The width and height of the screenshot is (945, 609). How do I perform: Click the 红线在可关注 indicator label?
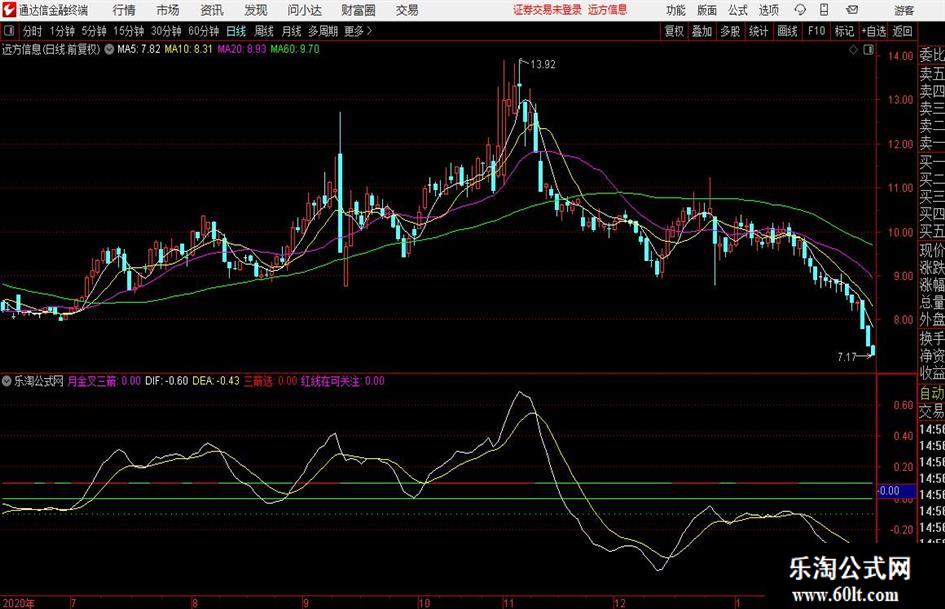click(x=330, y=381)
